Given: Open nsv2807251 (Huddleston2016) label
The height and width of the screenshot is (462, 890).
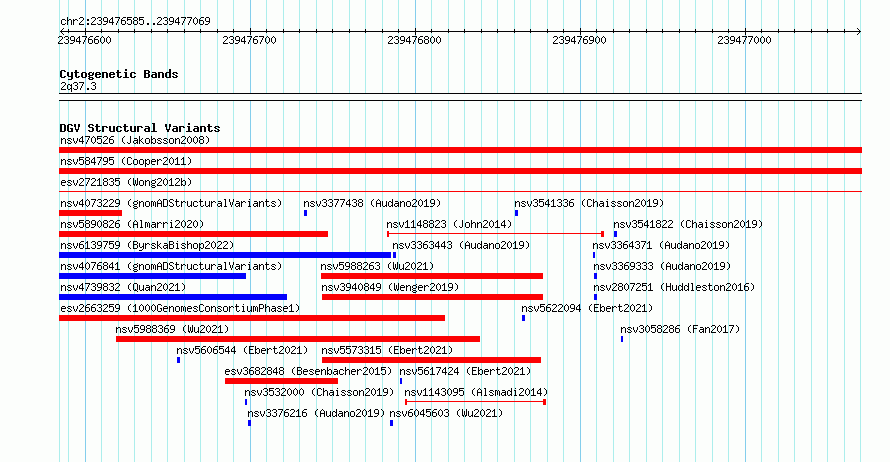Looking at the screenshot, I should [x=674, y=287].
